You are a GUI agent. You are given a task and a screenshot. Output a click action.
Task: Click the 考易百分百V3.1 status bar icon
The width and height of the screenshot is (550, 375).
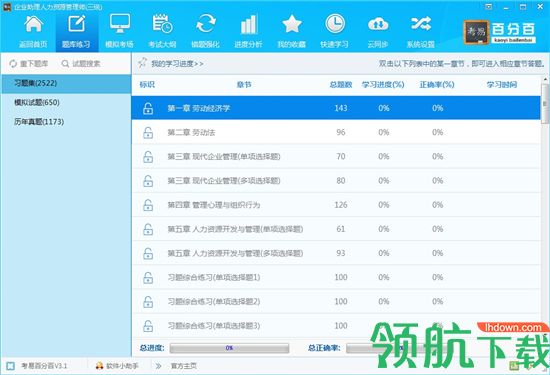click(x=11, y=366)
